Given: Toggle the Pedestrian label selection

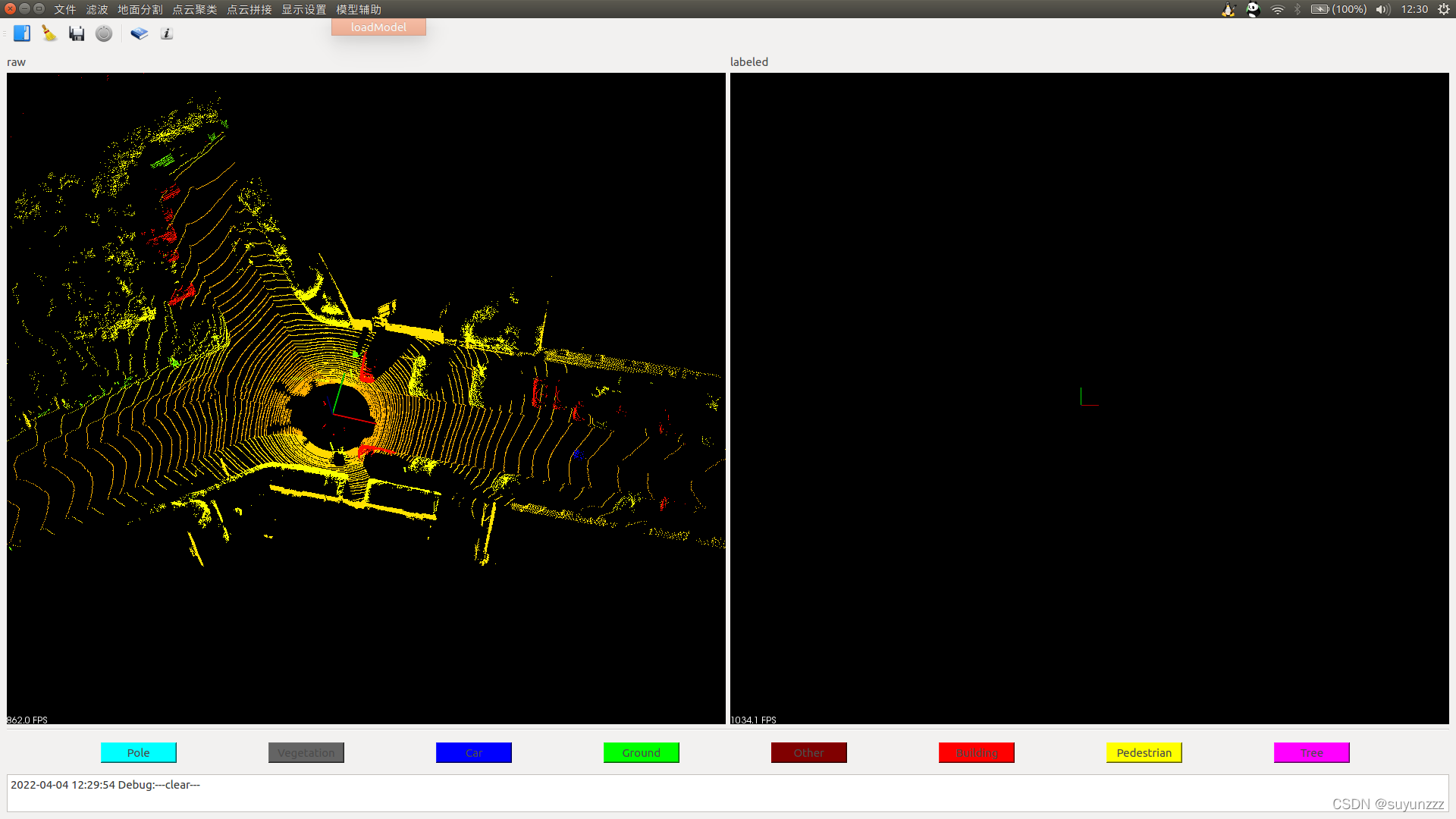Looking at the screenshot, I should pos(1144,752).
